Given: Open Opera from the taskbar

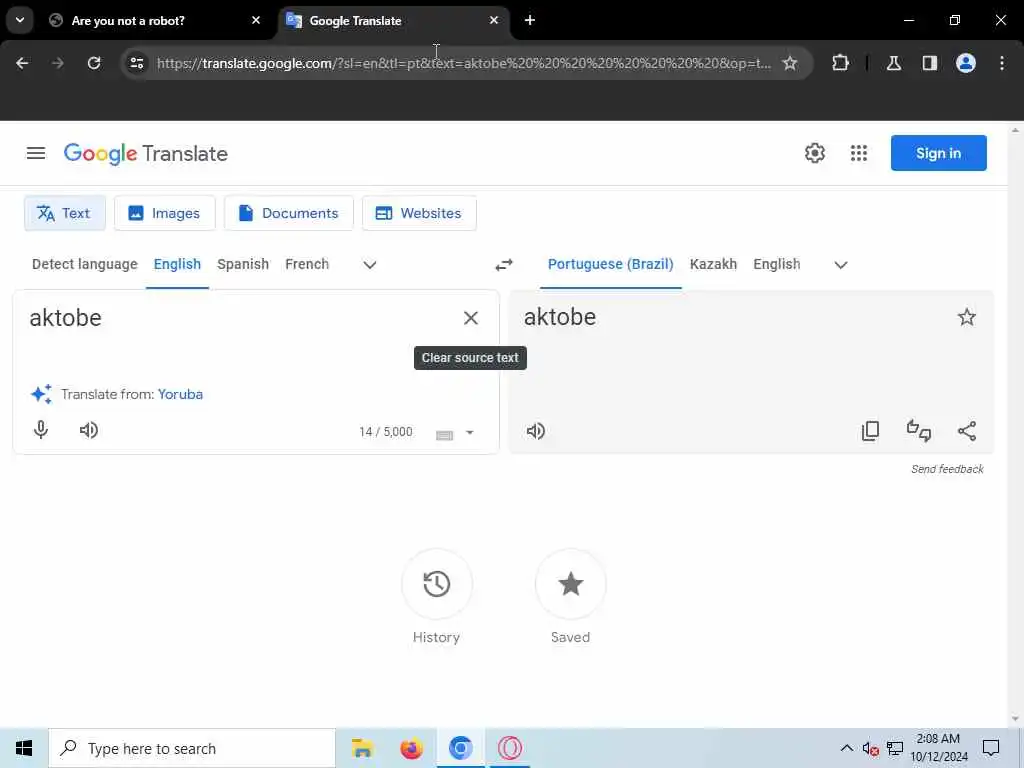Looking at the screenshot, I should (x=509, y=748).
